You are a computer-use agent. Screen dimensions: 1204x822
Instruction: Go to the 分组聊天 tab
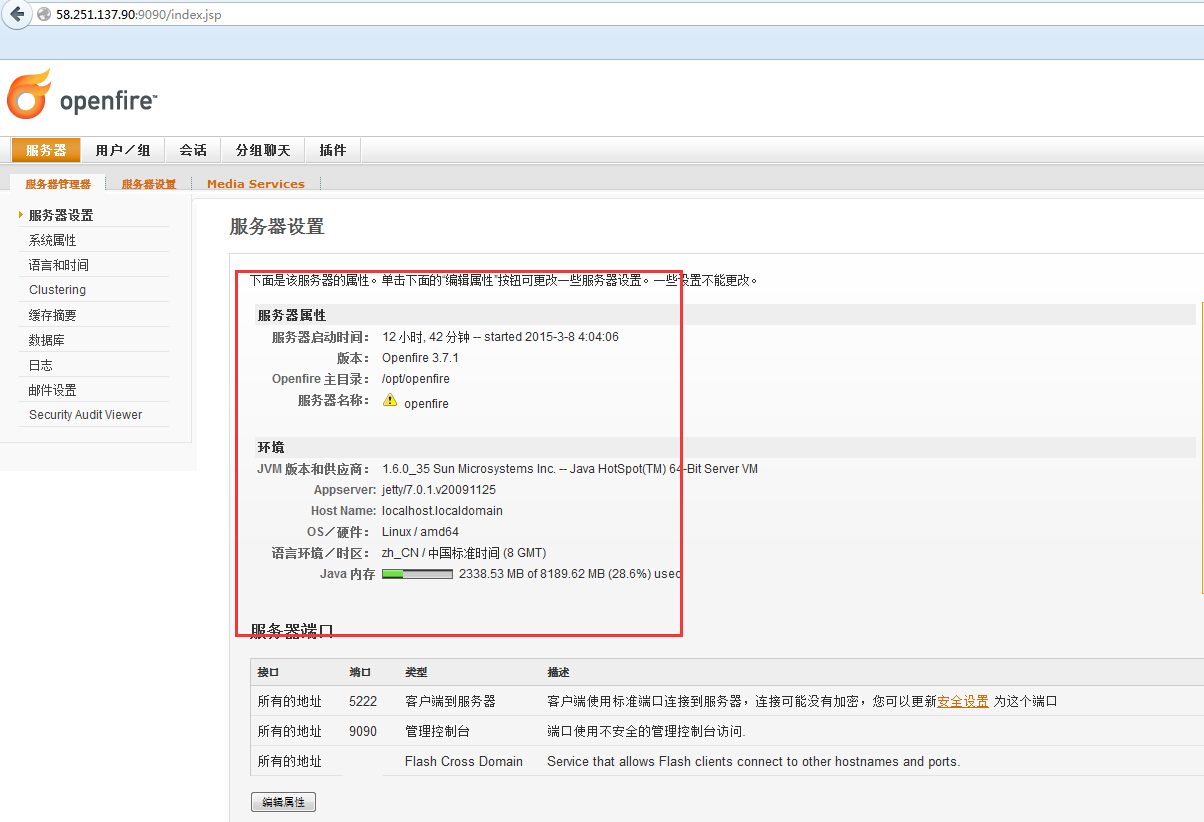[263, 150]
